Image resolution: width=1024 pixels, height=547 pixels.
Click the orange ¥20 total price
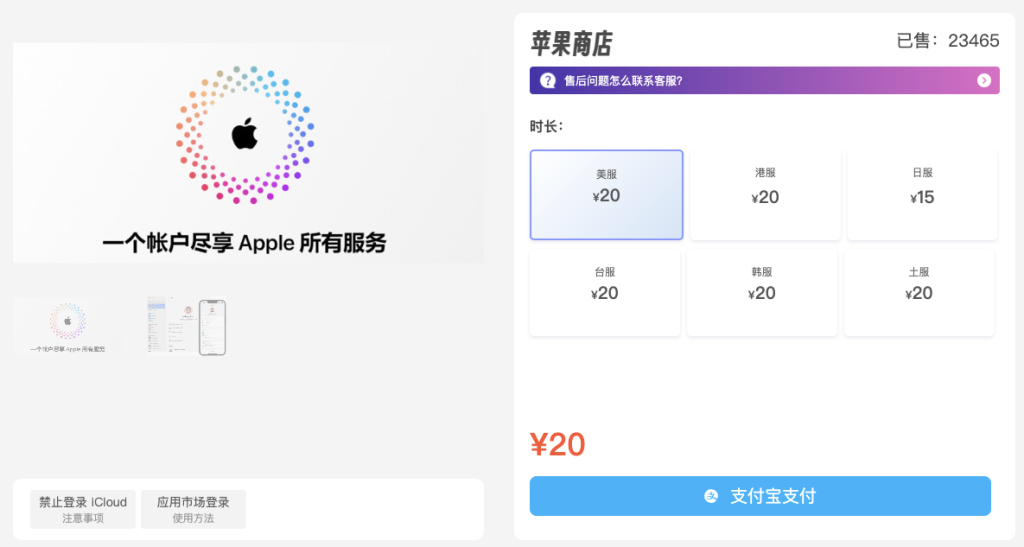(x=558, y=443)
